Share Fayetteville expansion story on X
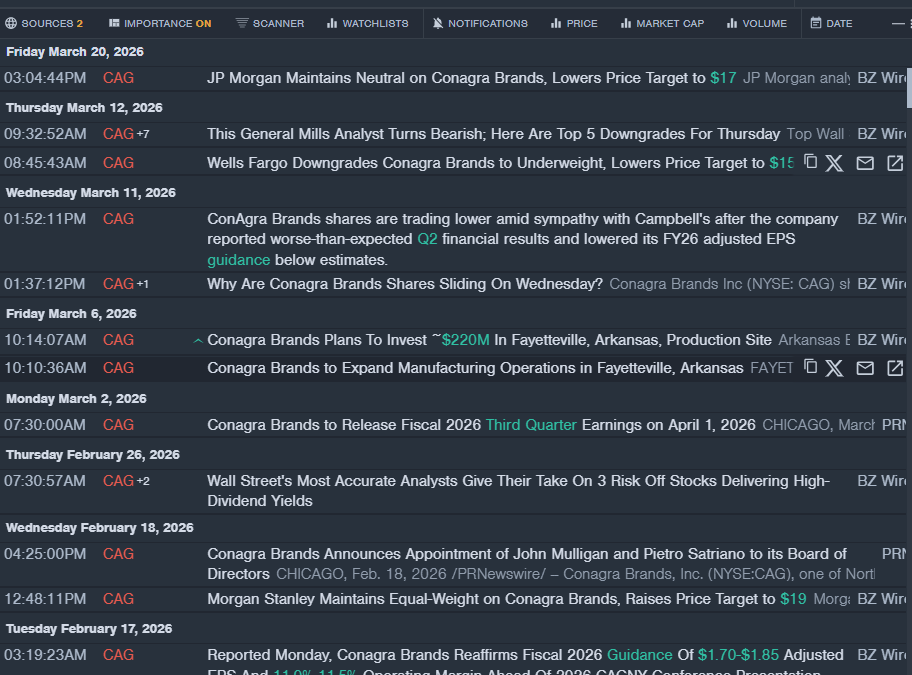Image resolution: width=912 pixels, height=675 pixels. [834, 368]
